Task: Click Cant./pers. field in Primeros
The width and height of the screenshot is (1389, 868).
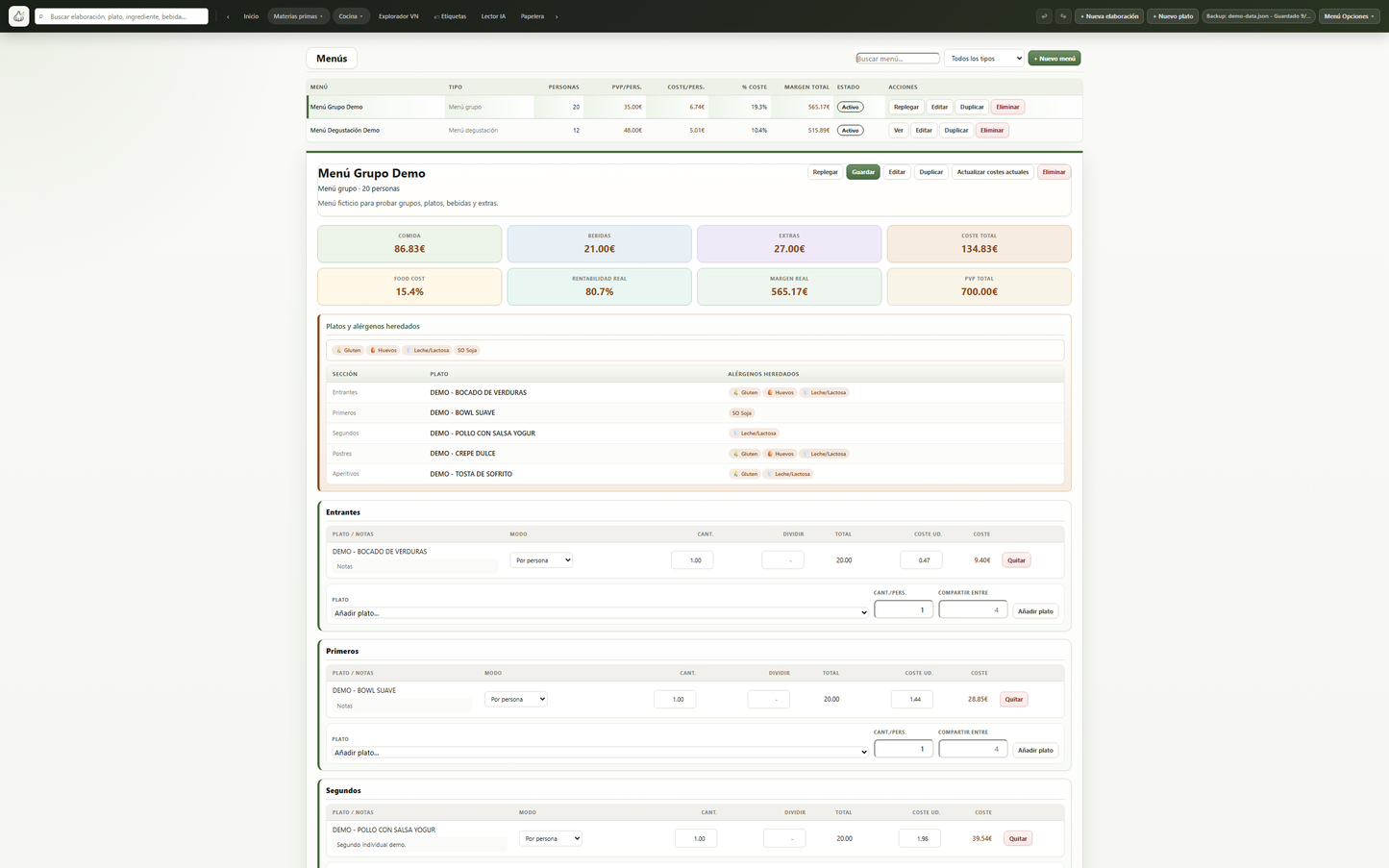Action: 904,749
